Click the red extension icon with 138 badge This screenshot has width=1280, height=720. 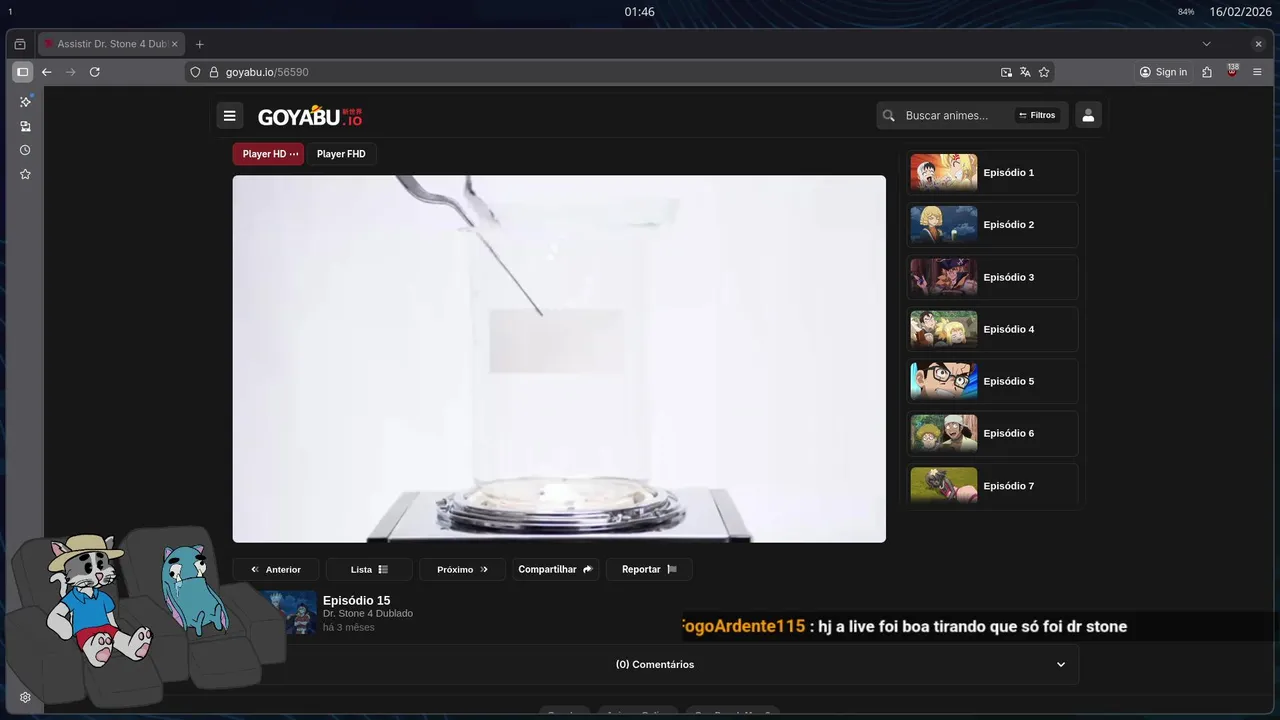(x=1233, y=71)
